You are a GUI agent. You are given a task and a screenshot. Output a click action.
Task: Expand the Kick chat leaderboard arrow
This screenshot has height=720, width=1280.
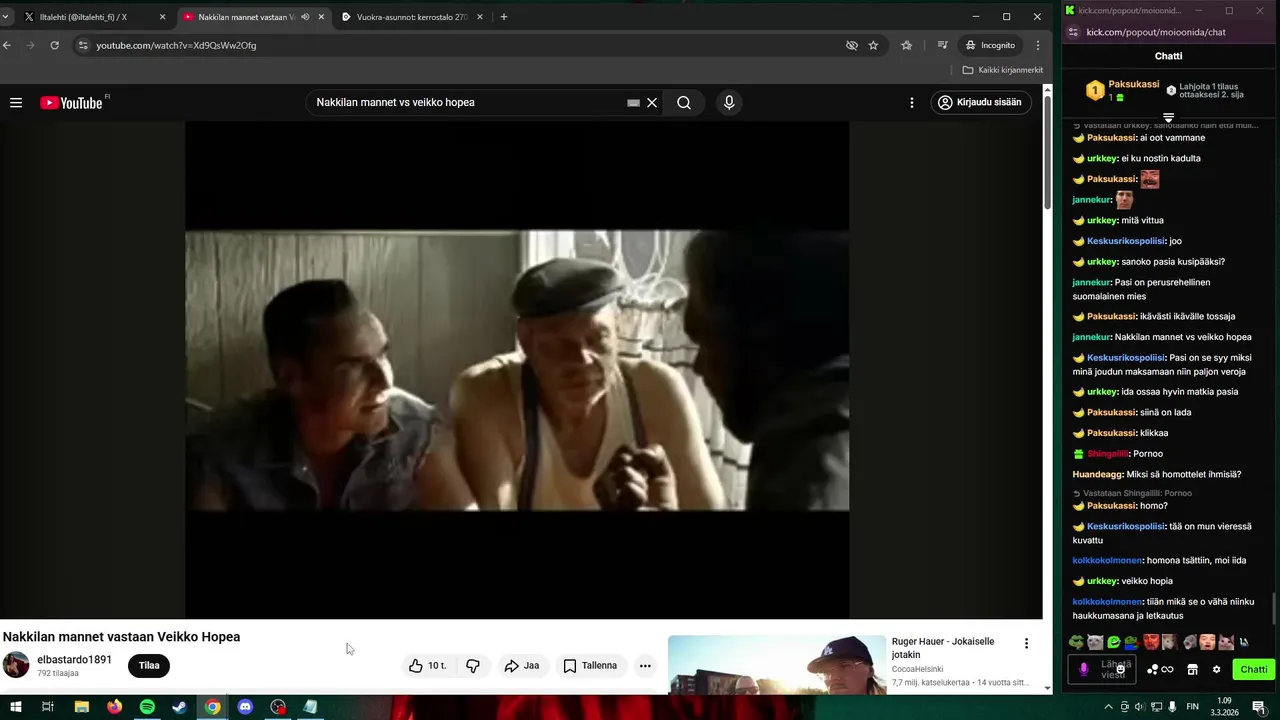[x=1168, y=118]
